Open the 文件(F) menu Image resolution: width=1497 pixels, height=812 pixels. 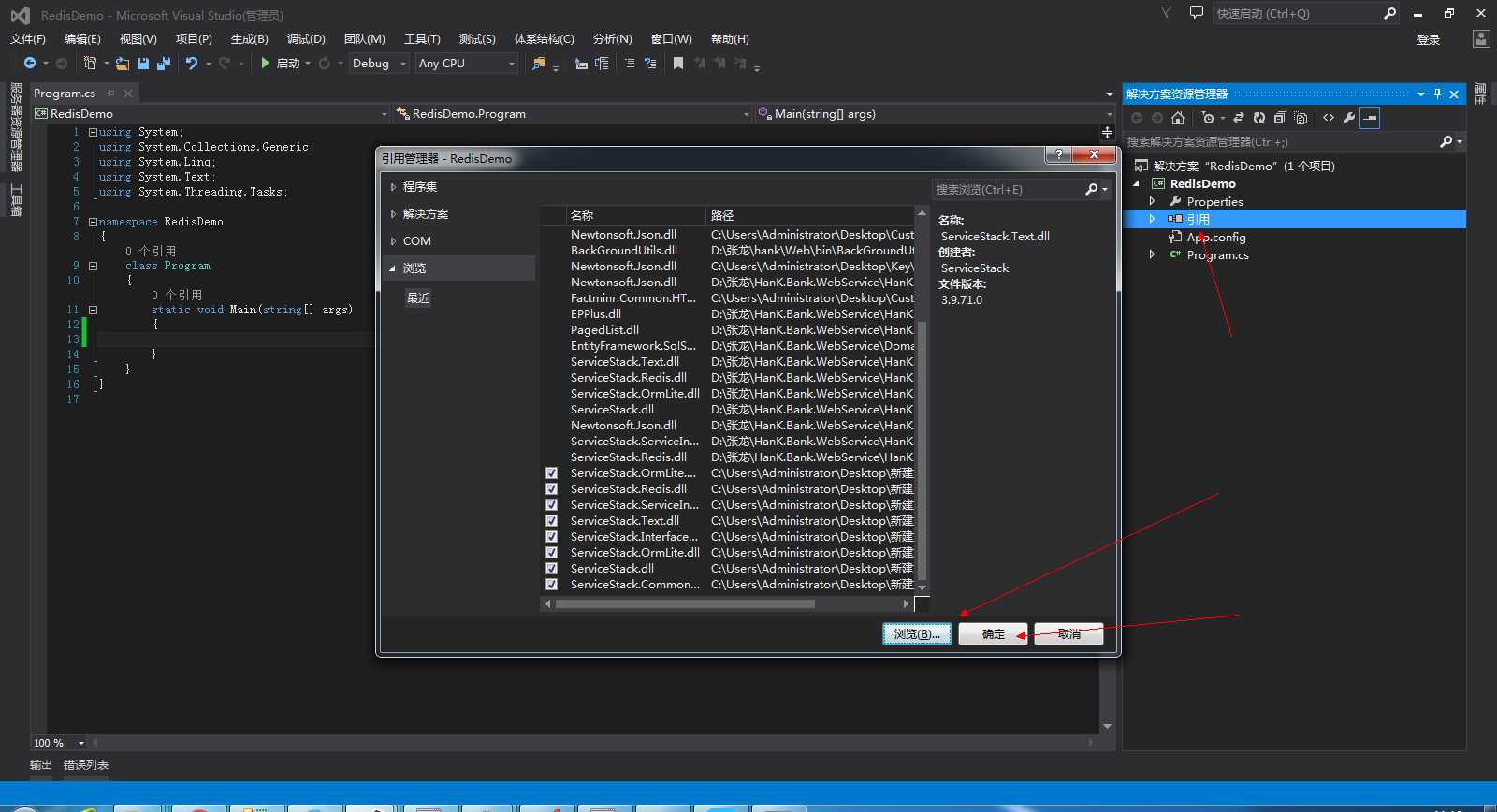coord(27,39)
